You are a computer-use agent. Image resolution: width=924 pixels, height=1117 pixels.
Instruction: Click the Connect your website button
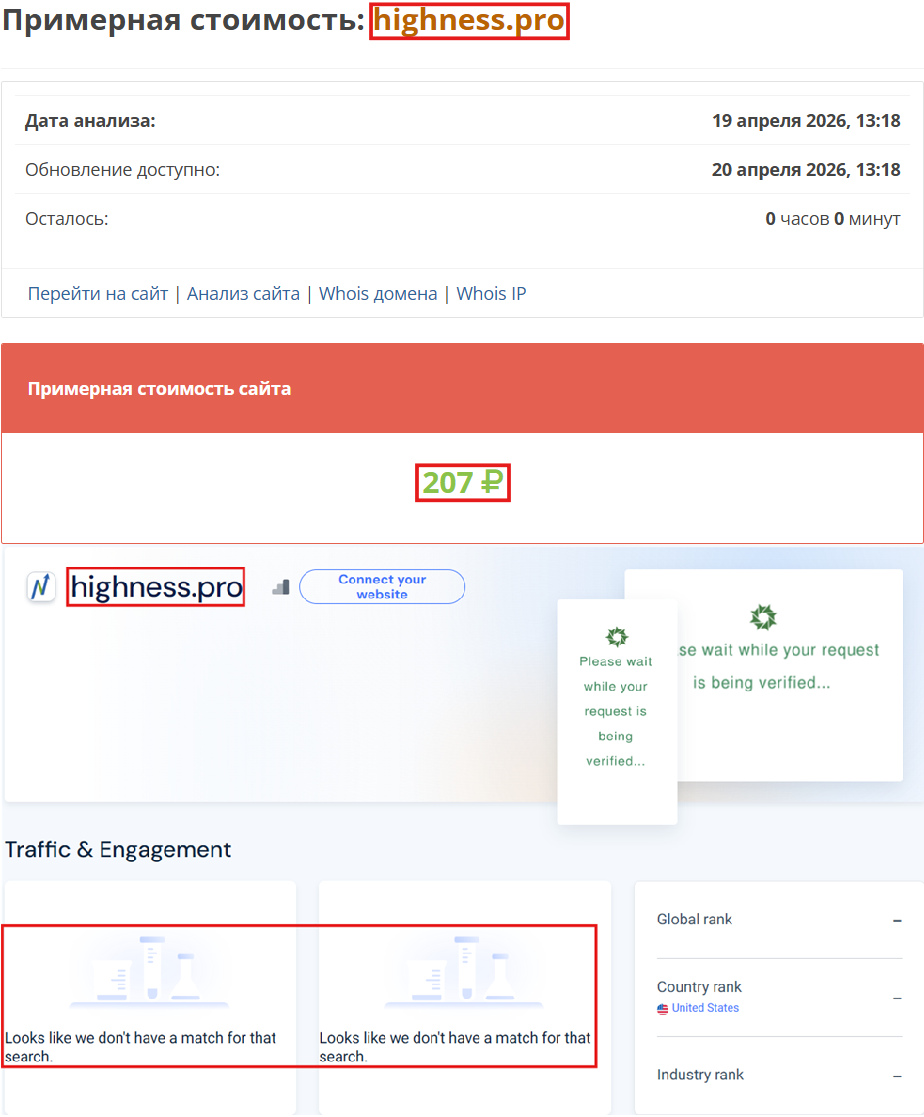382,586
